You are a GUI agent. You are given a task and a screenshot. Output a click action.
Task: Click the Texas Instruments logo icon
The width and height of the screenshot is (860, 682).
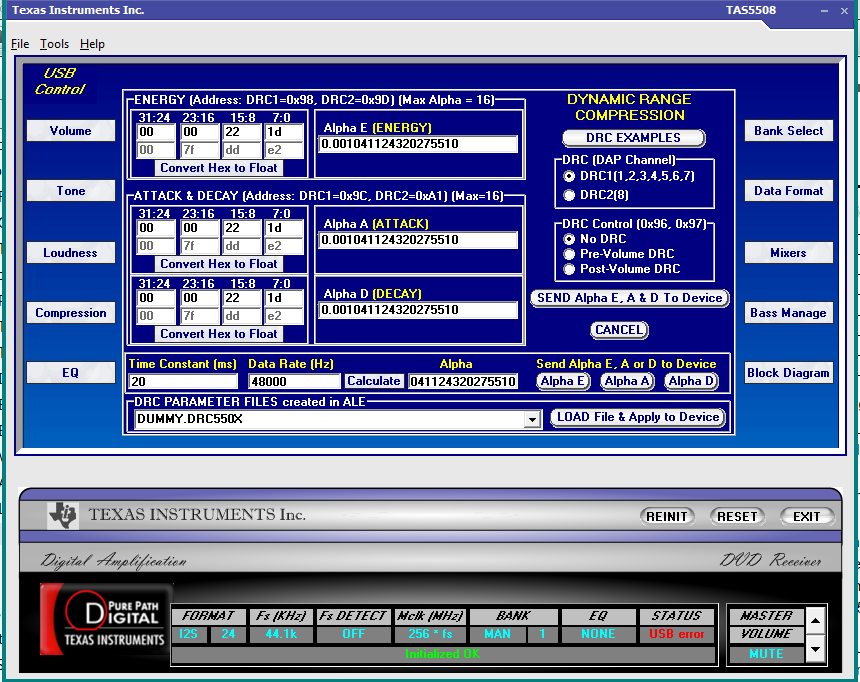click(62, 516)
